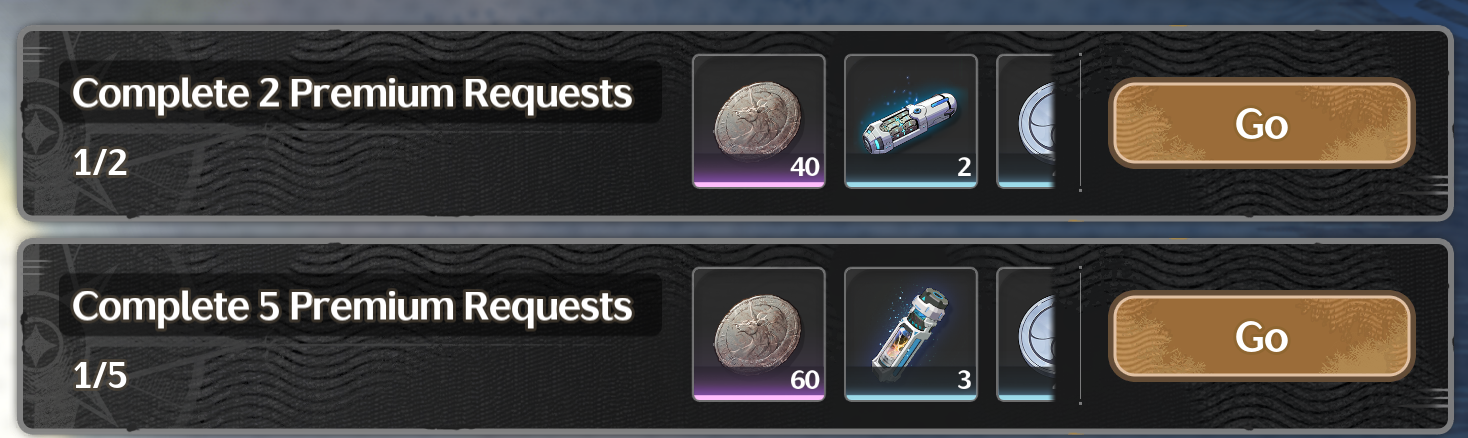Image resolution: width=1468 pixels, height=438 pixels.
Task: Tap the blue rarity bar under the capsule item
Action: coord(911,398)
